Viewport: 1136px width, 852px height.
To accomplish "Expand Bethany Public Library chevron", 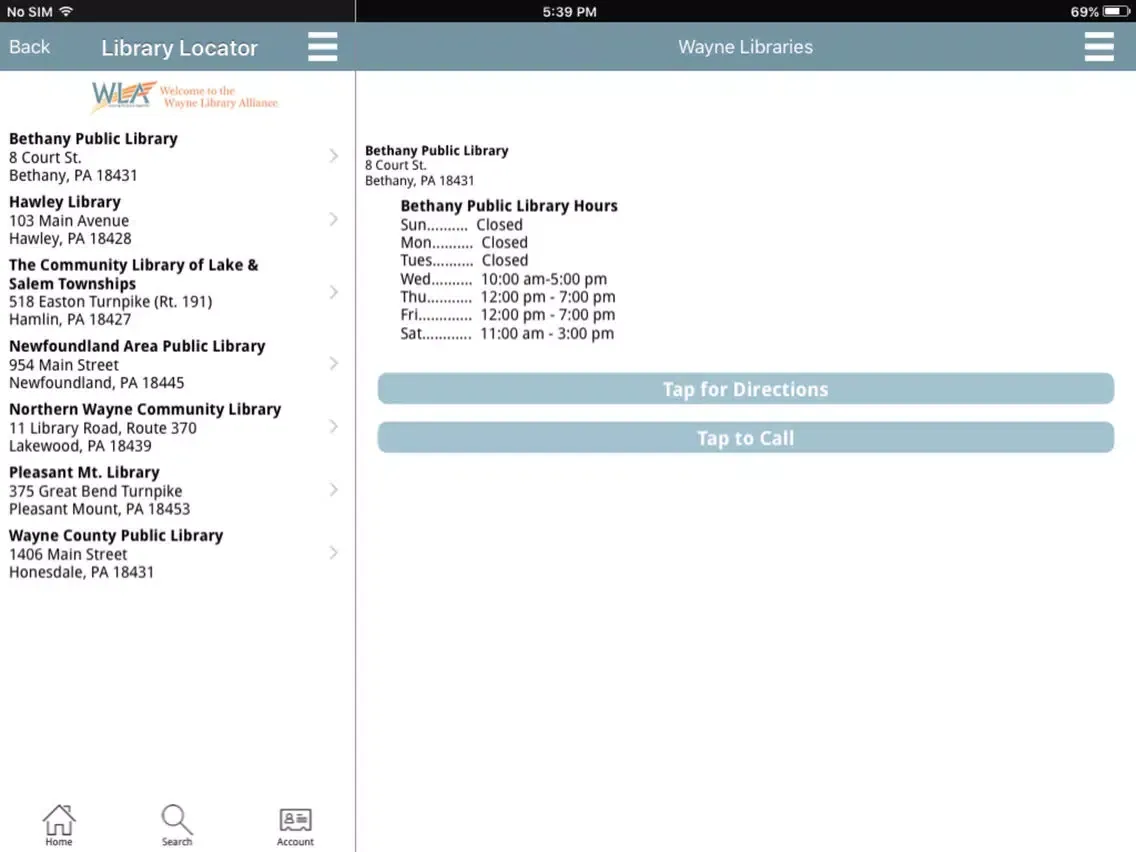I will pyautogui.click(x=333, y=156).
